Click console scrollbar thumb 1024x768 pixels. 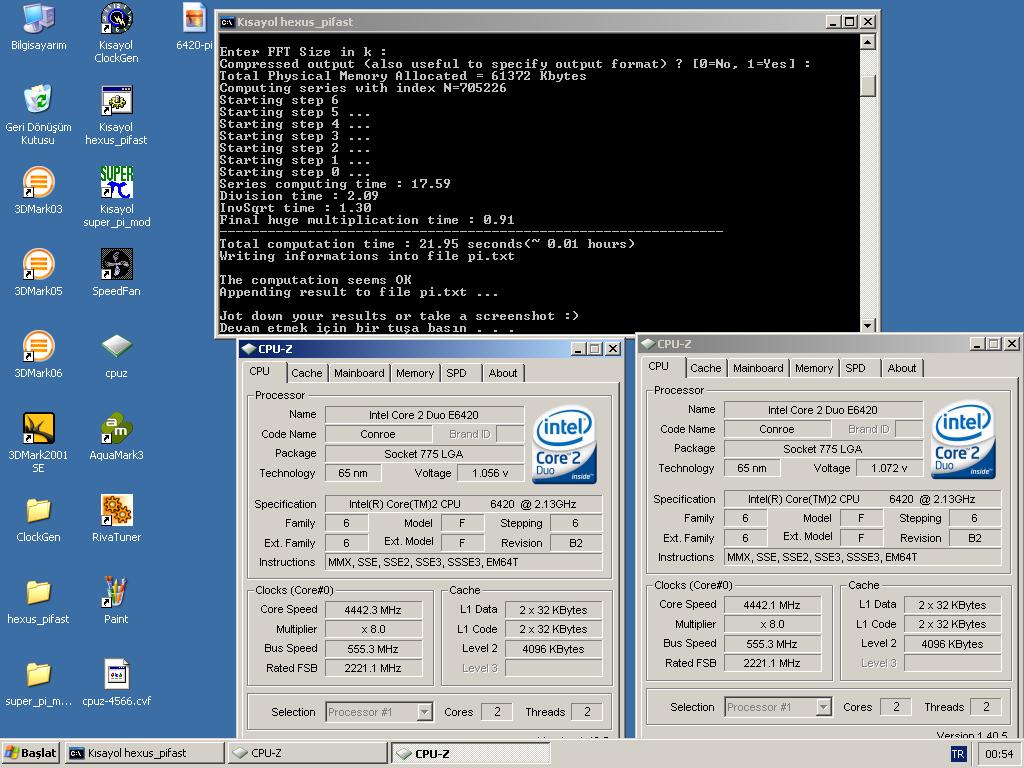point(868,86)
